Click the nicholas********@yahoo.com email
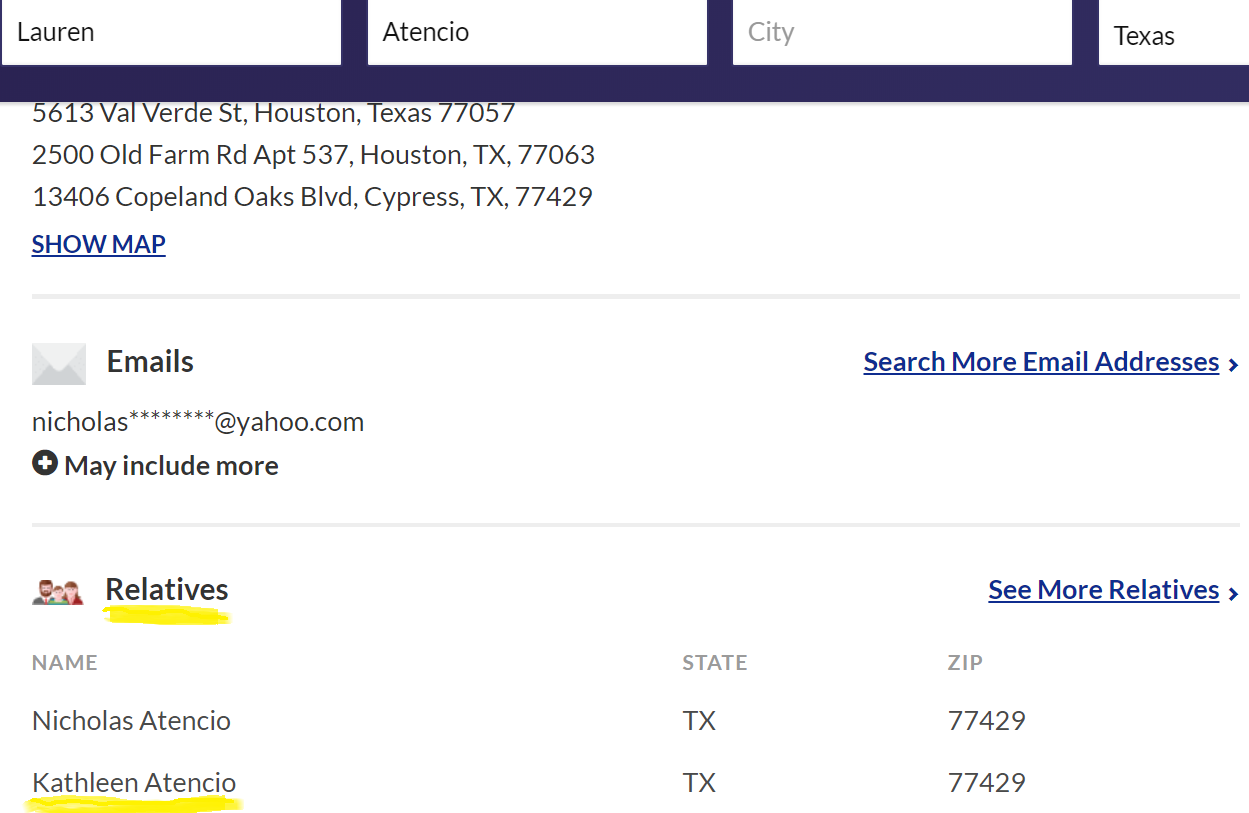 (x=198, y=422)
